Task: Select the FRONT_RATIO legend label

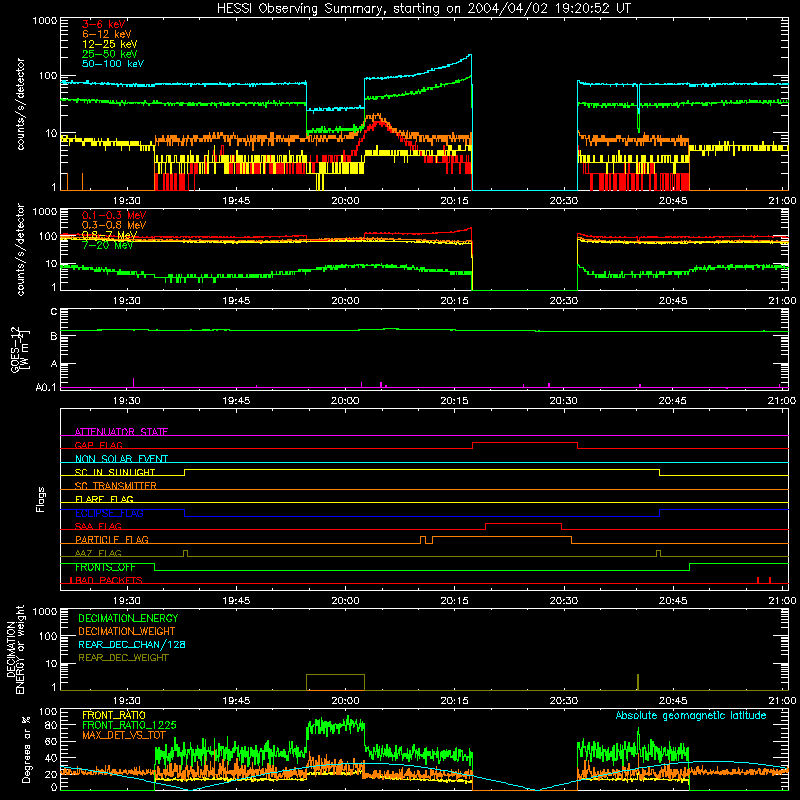Action: point(114,715)
